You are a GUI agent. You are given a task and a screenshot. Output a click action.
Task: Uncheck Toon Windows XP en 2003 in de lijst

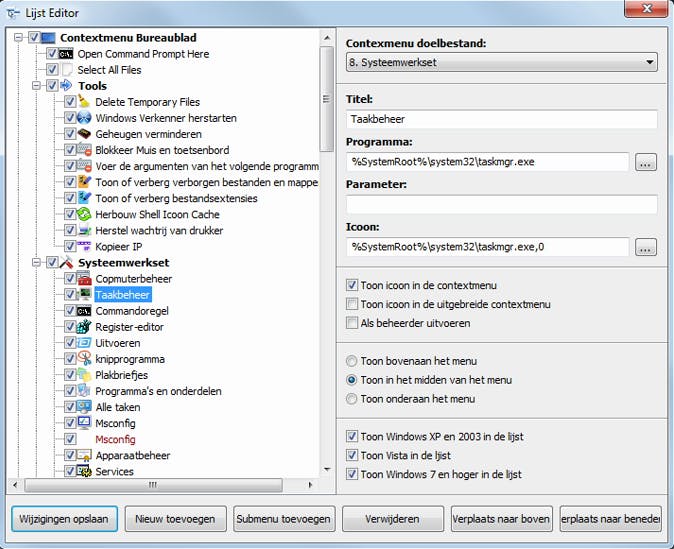[x=352, y=436]
